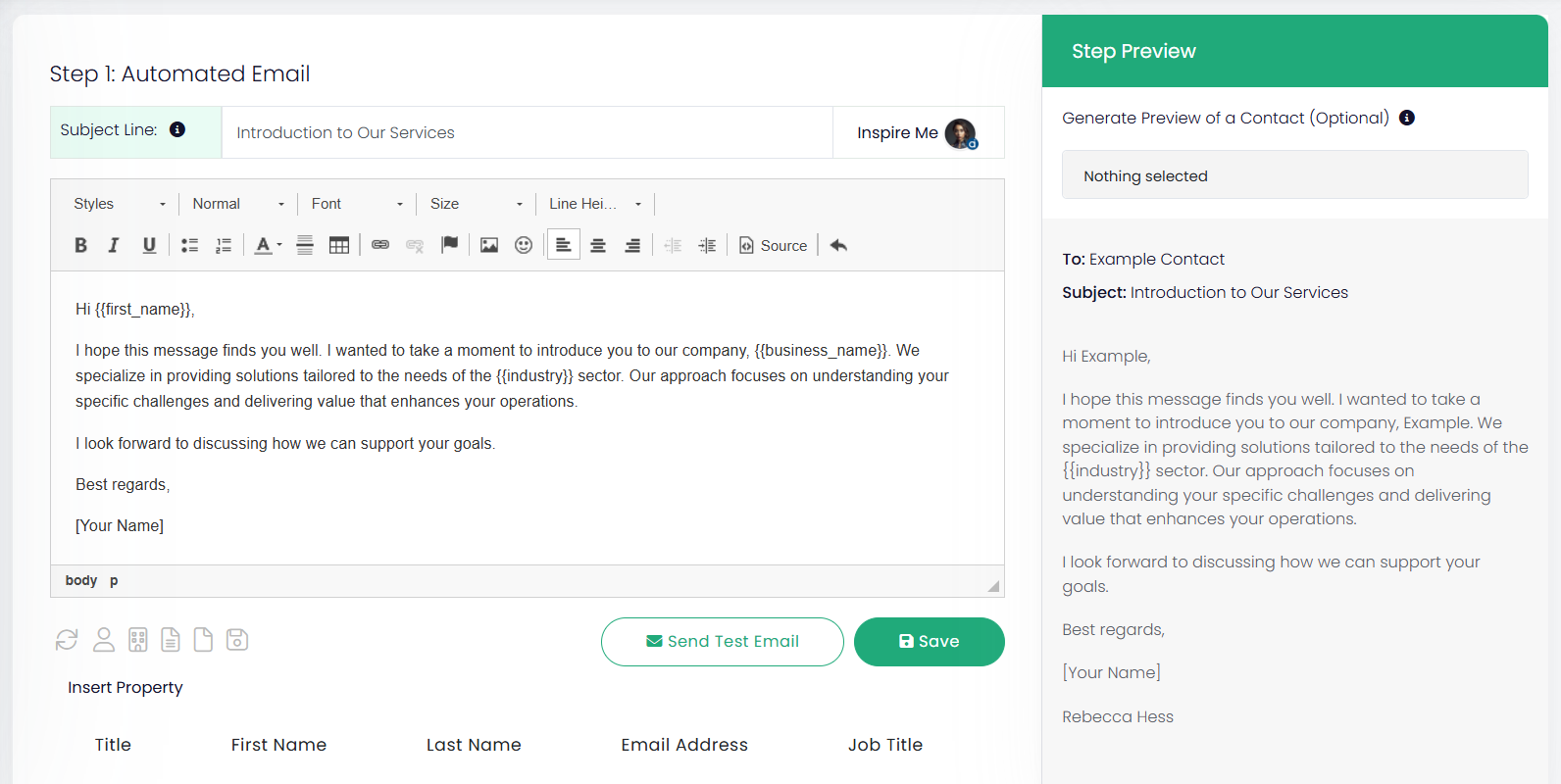The width and height of the screenshot is (1561, 784).
Task: Toggle underline formatting
Action: click(149, 246)
